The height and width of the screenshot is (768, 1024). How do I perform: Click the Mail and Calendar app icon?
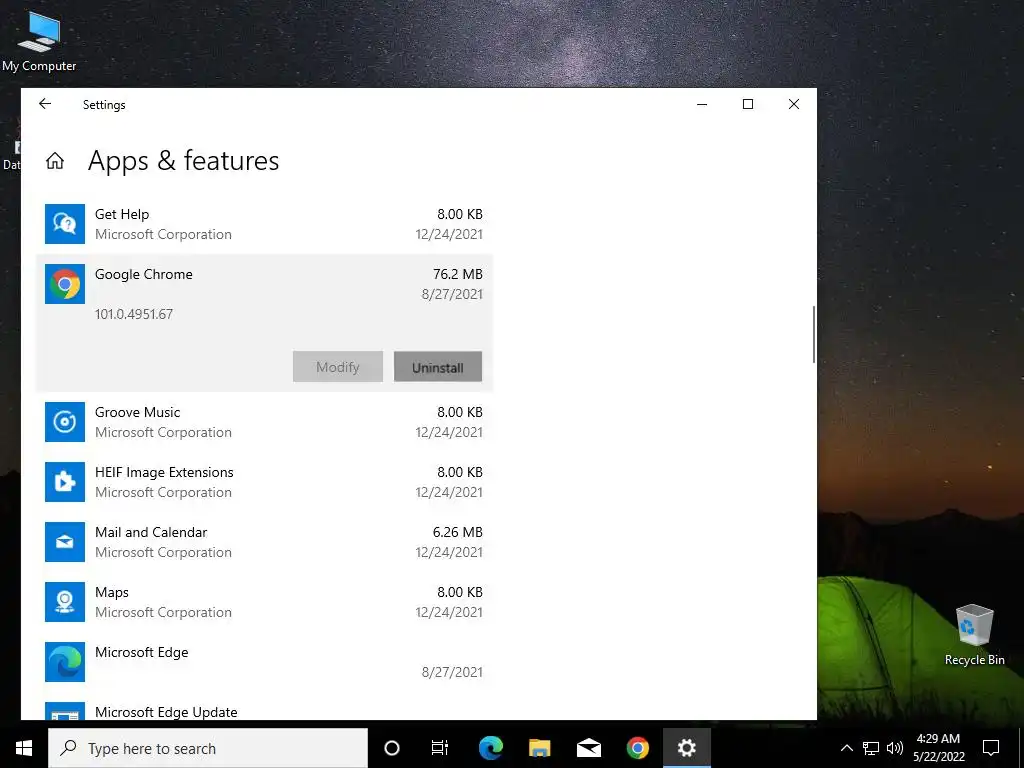65,542
